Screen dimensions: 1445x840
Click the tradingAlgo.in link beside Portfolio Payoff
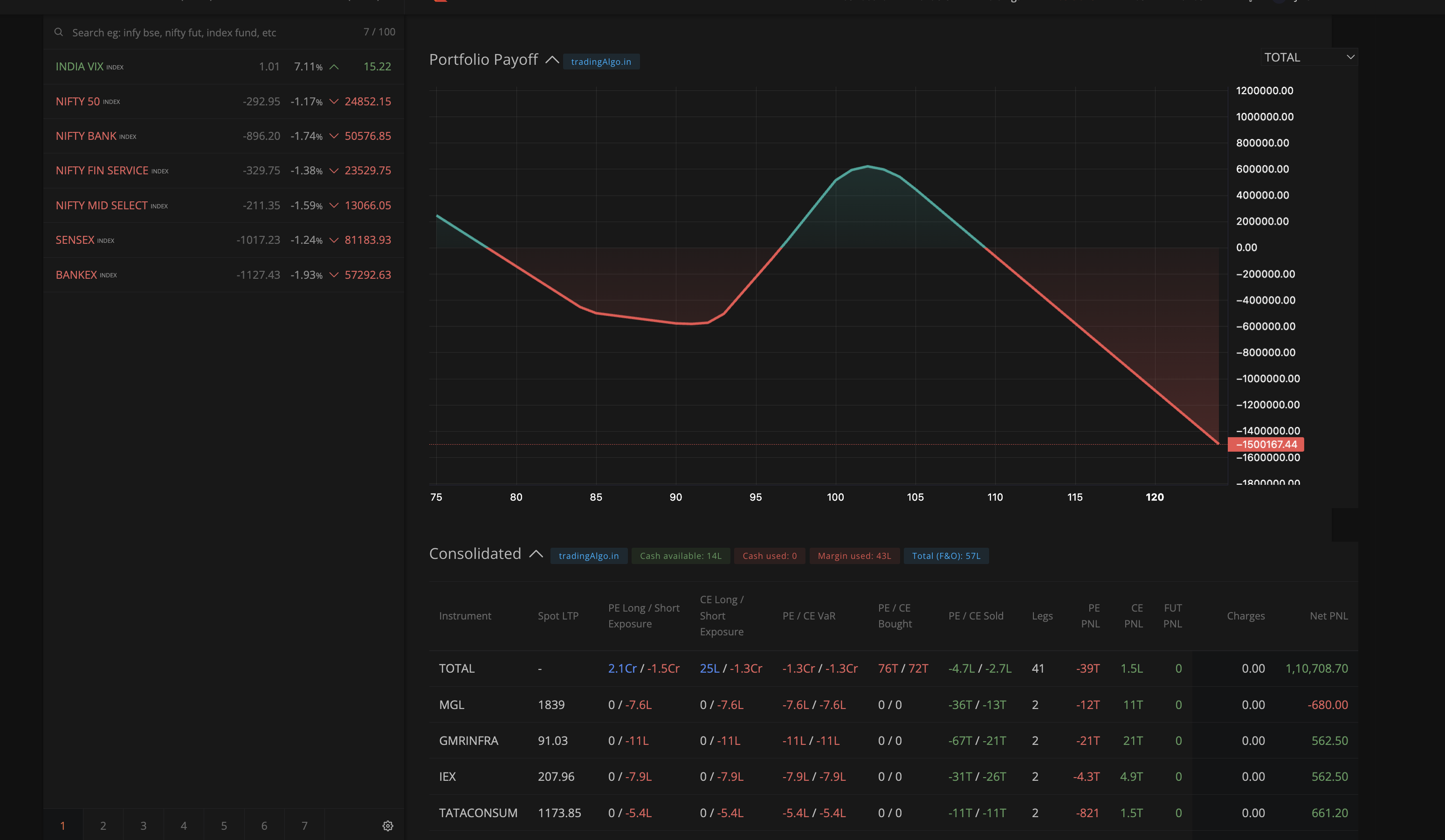pos(600,62)
